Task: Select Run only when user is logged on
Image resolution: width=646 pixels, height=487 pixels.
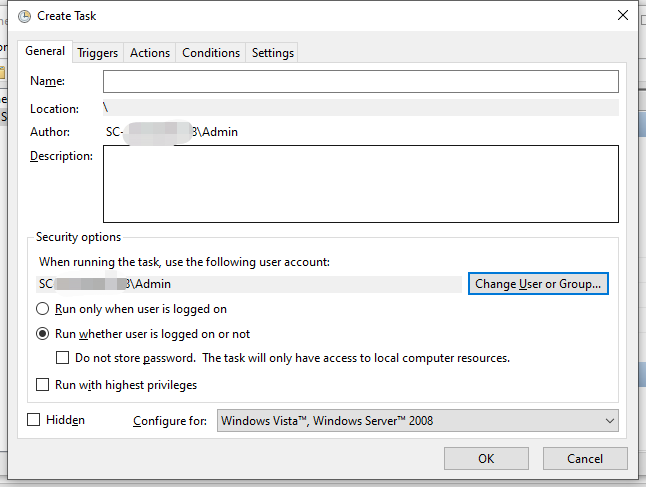Action: pyautogui.click(x=43, y=310)
